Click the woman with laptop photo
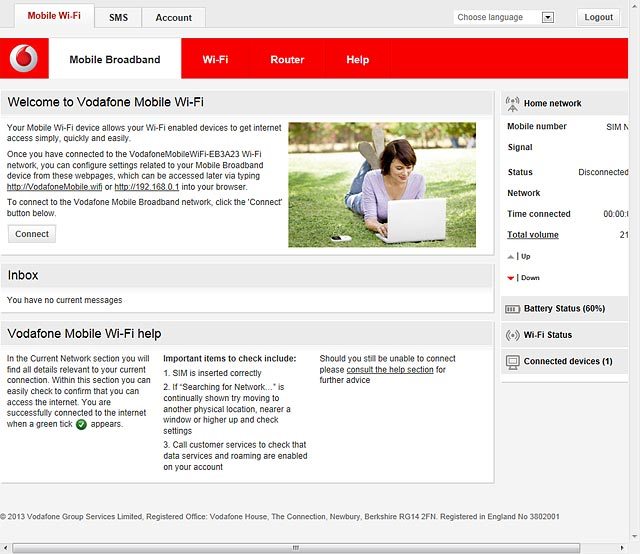640x554 pixels. [382, 185]
